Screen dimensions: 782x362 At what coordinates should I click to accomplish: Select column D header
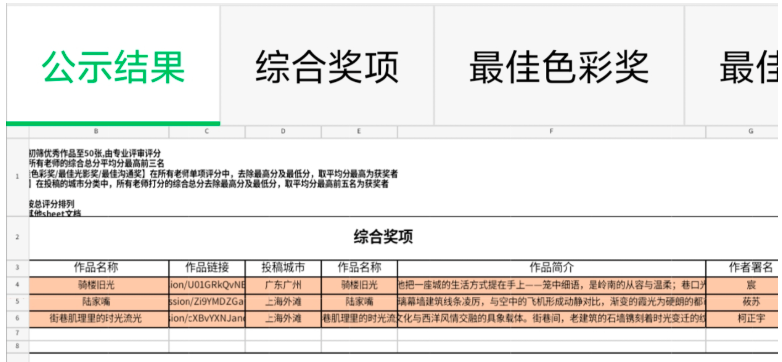(283, 132)
